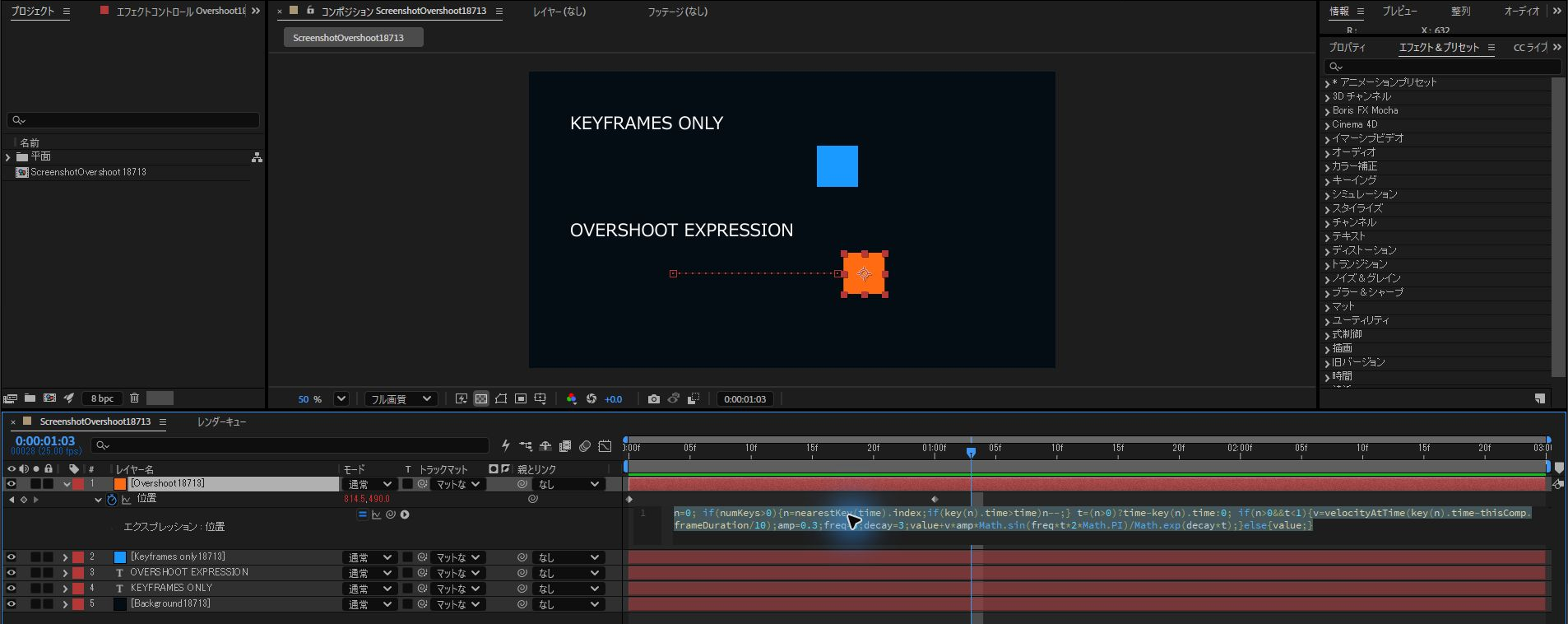Take a snapshot with the camera icon
The height and width of the screenshot is (624, 1568).
(654, 399)
